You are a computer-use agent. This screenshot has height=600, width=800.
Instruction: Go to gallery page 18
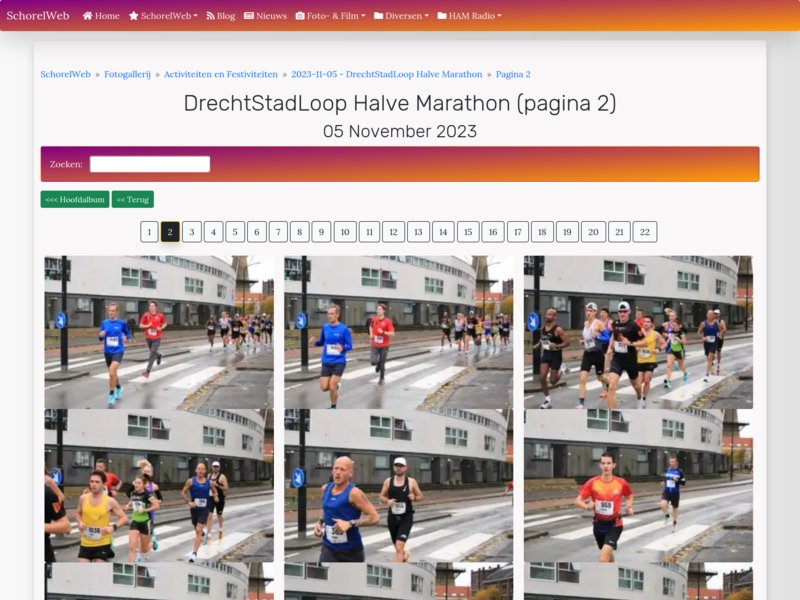[542, 232]
